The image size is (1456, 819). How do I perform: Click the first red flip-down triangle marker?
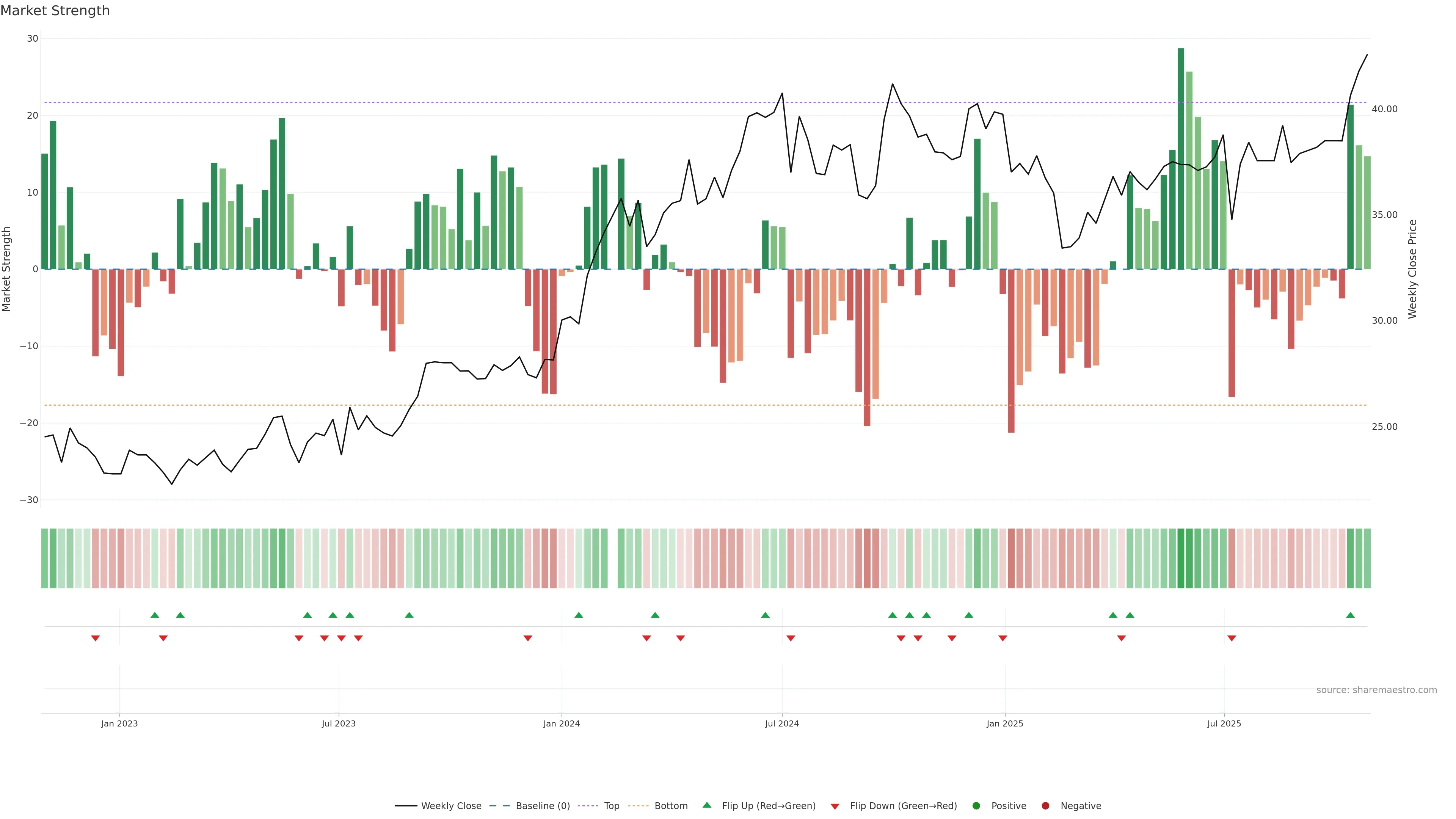click(96, 638)
